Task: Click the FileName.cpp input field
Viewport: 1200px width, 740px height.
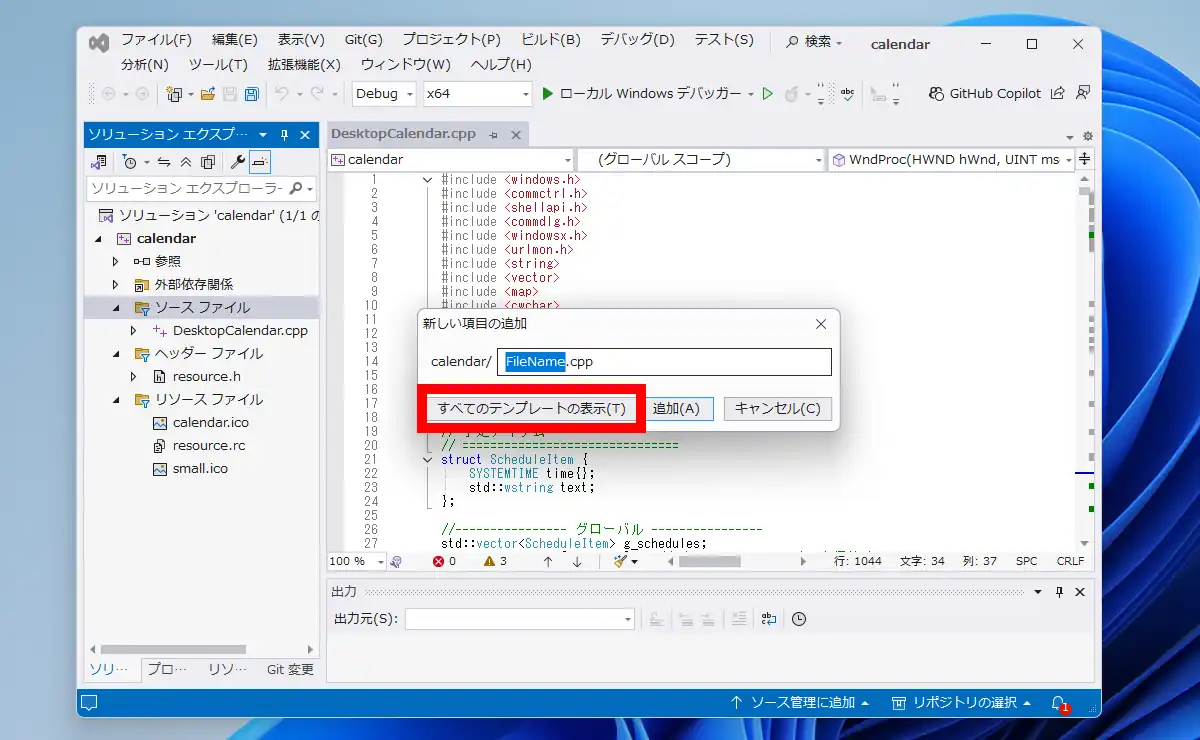Action: (664, 362)
